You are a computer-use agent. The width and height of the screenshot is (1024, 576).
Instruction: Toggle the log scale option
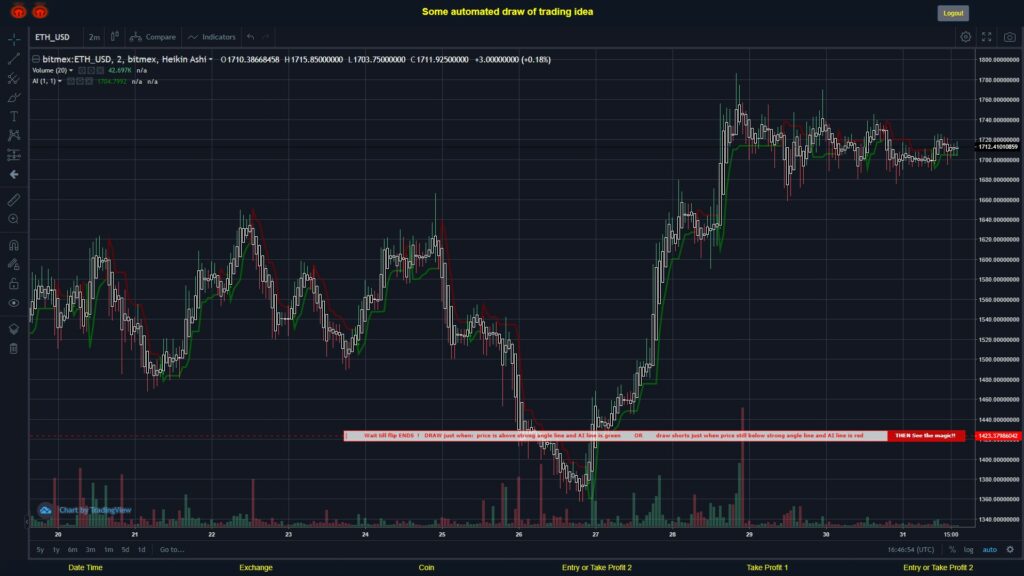tap(968, 550)
